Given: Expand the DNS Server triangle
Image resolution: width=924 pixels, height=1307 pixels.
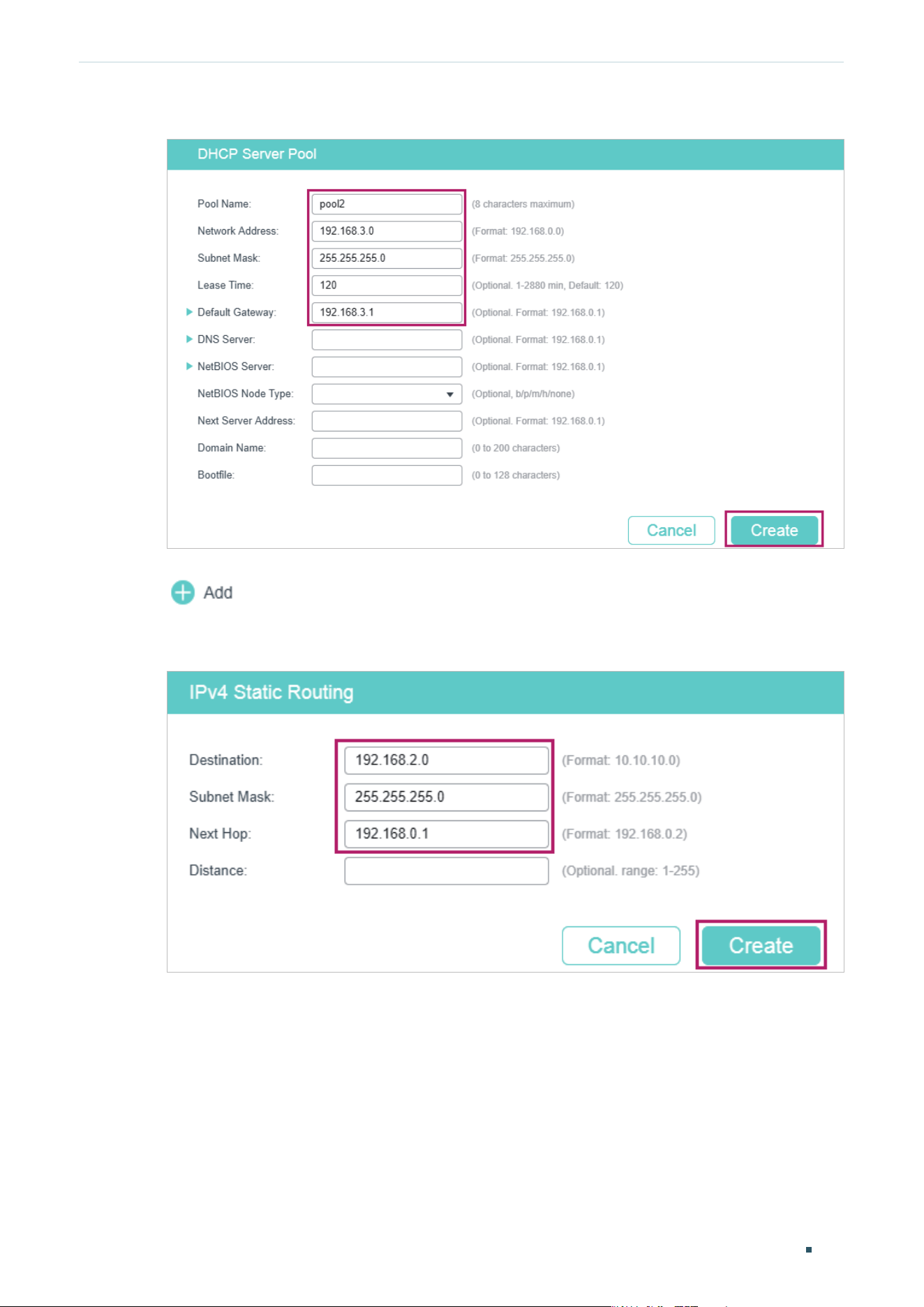Looking at the screenshot, I should point(189,339).
